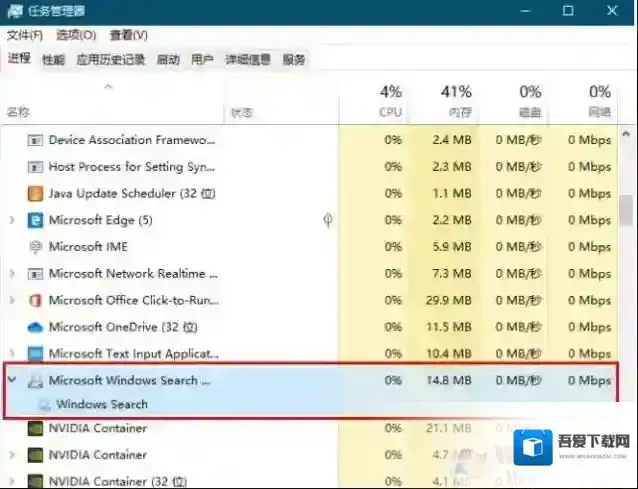Viewport: 638px width, 489px height.
Task: Click the Microsoft Text Input Application icon
Action: pos(35,354)
